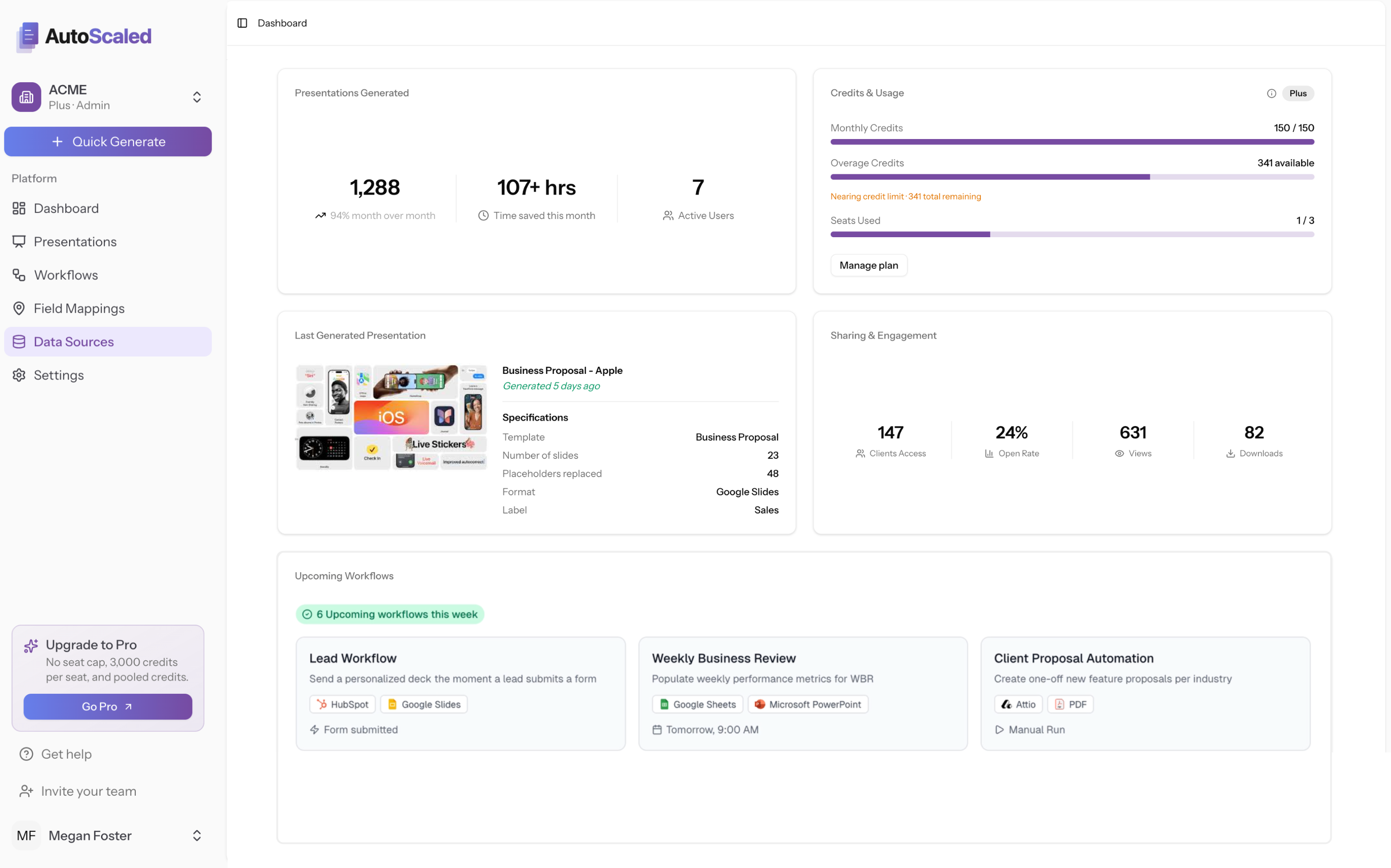Expand the Megan Foster account menu chevrons
This screenshot has height=868, width=1391.
(197, 835)
